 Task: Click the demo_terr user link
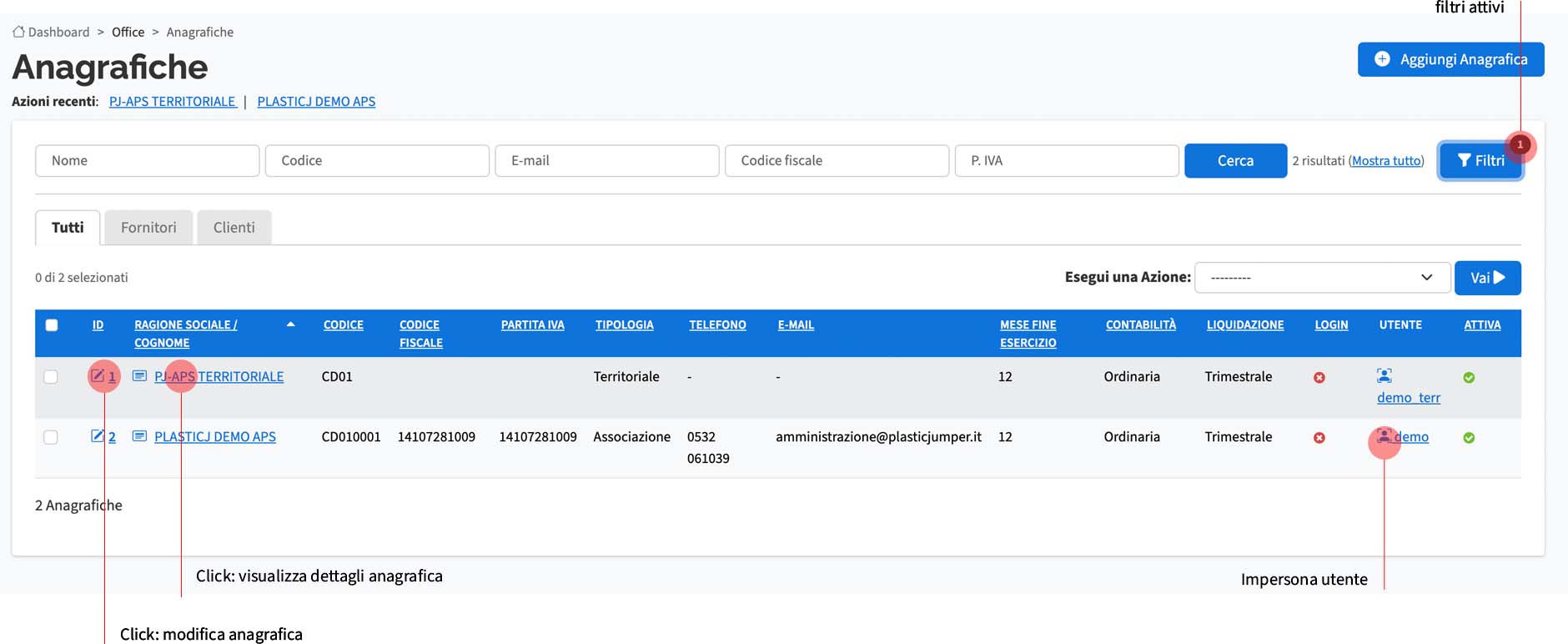[1409, 398]
